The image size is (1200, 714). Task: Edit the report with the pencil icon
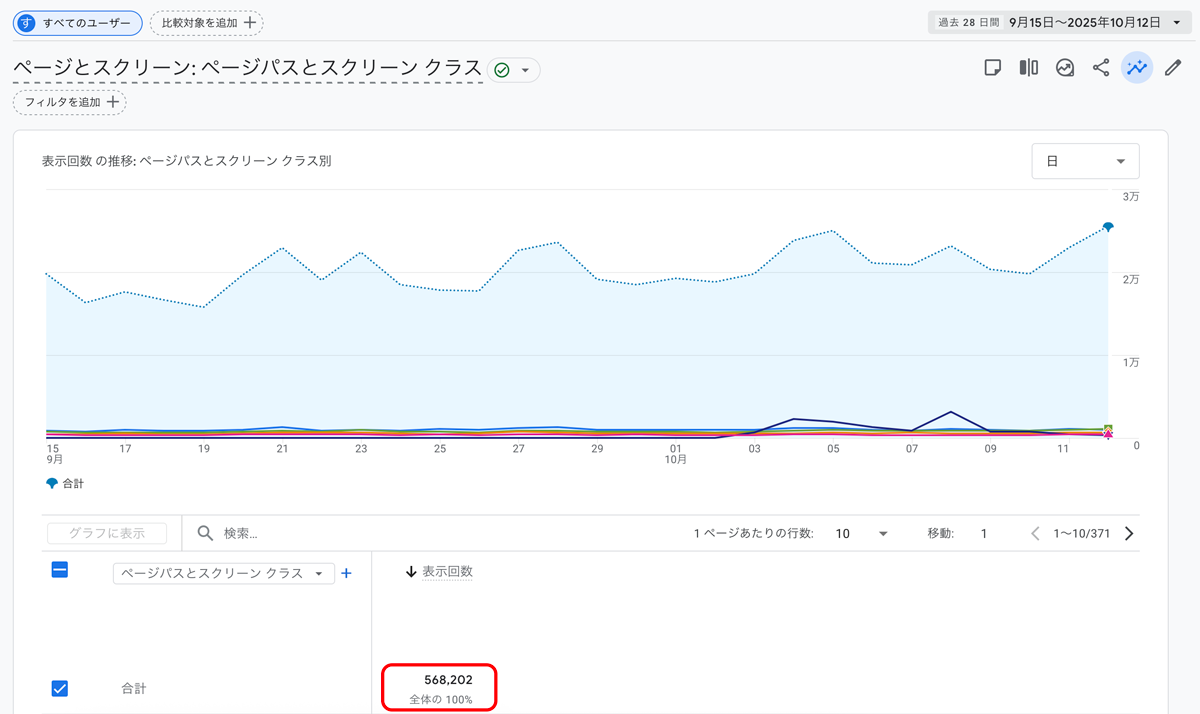1172,67
